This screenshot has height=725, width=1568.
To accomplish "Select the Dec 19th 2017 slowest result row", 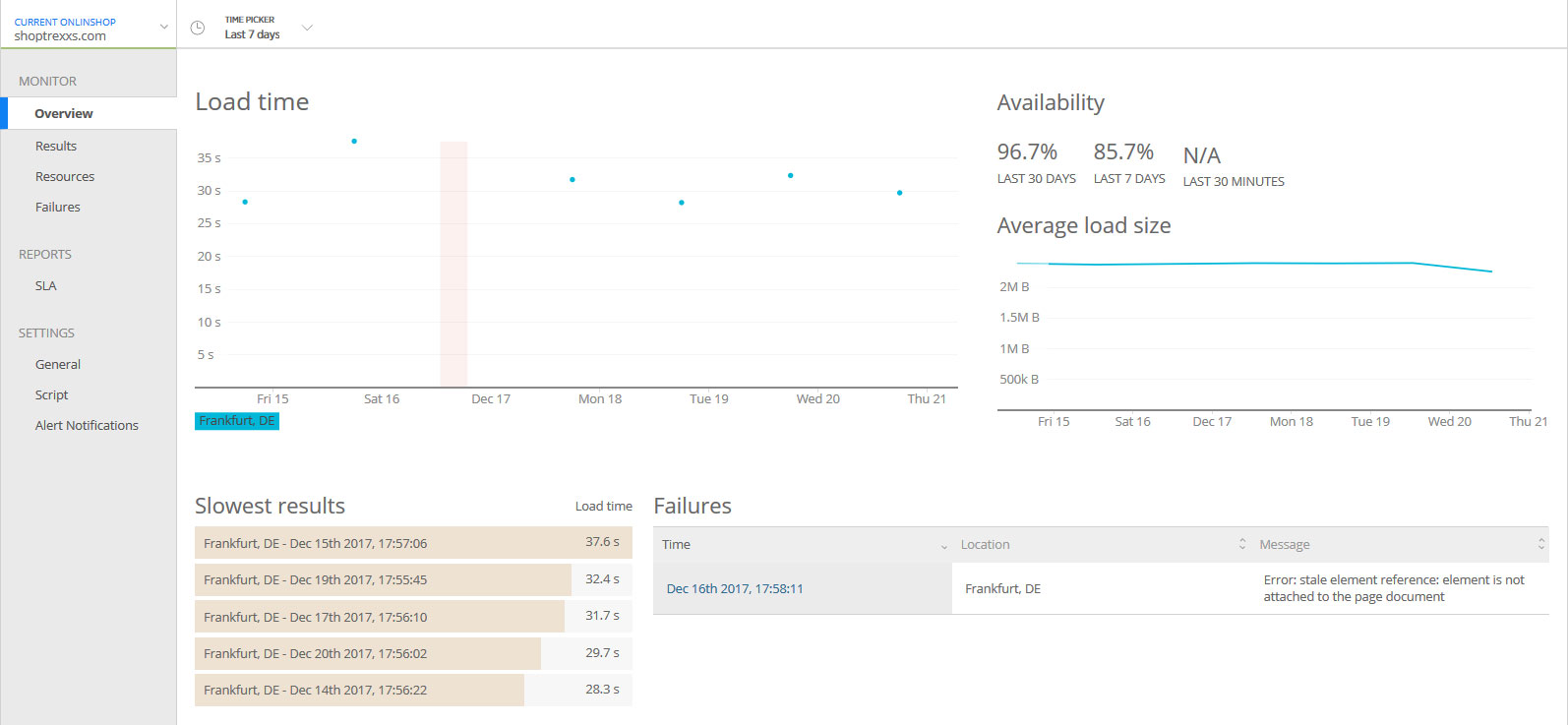I will (x=413, y=580).
